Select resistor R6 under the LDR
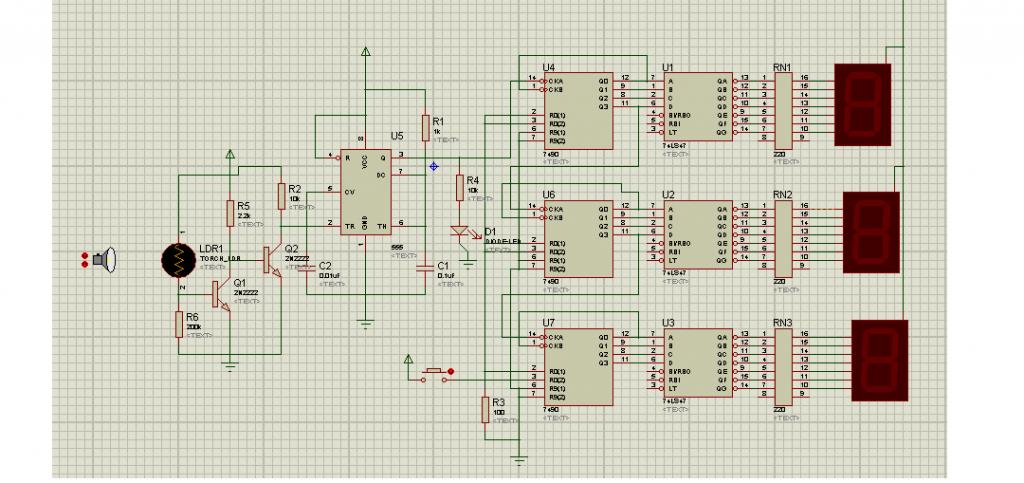The image size is (1024, 483). pyautogui.click(x=179, y=324)
